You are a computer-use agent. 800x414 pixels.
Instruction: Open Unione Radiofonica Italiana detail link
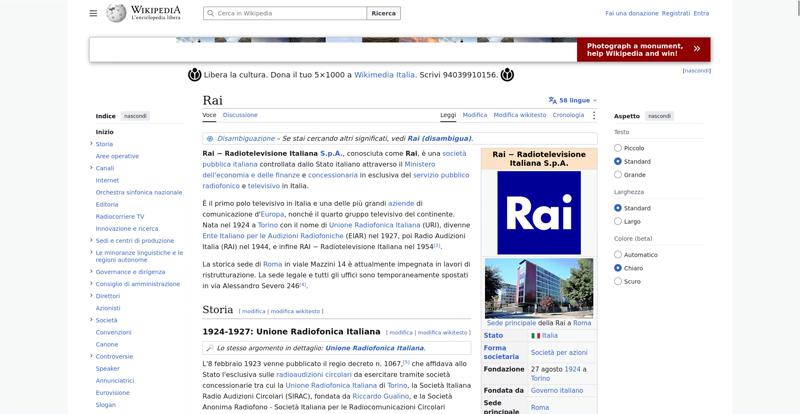[x=374, y=348]
